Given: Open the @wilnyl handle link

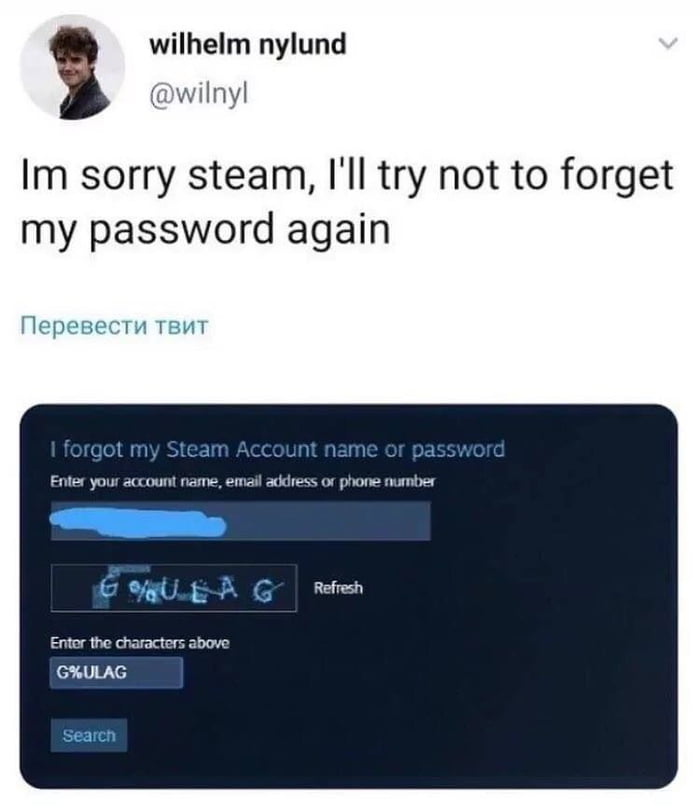Looking at the screenshot, I should 199,94.
